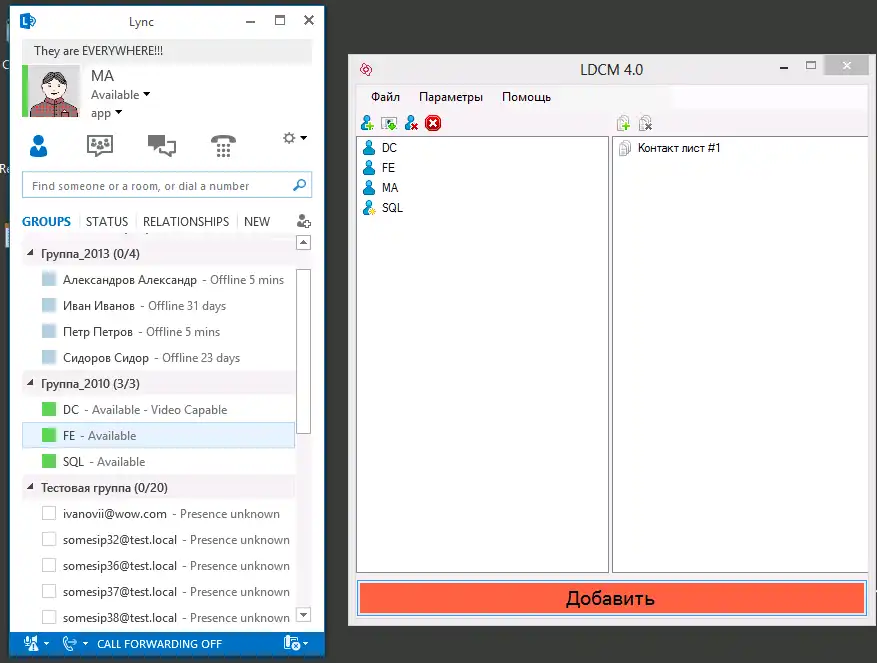Open Lync persistent chat rooms icon
This screenshot has width=877, height=663.
click(100, 145)
